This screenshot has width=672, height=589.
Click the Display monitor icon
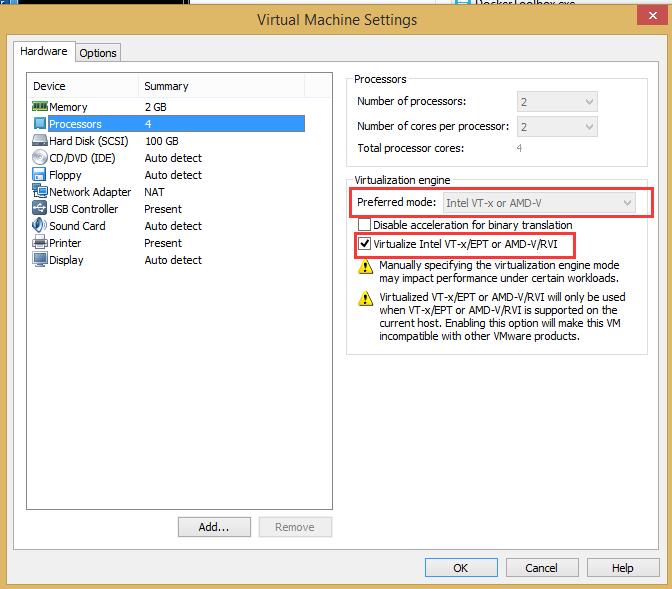[x=40, y=259]
